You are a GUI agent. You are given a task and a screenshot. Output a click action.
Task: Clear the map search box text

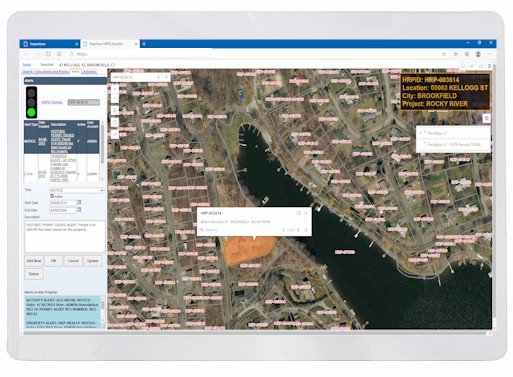point(159,77)
